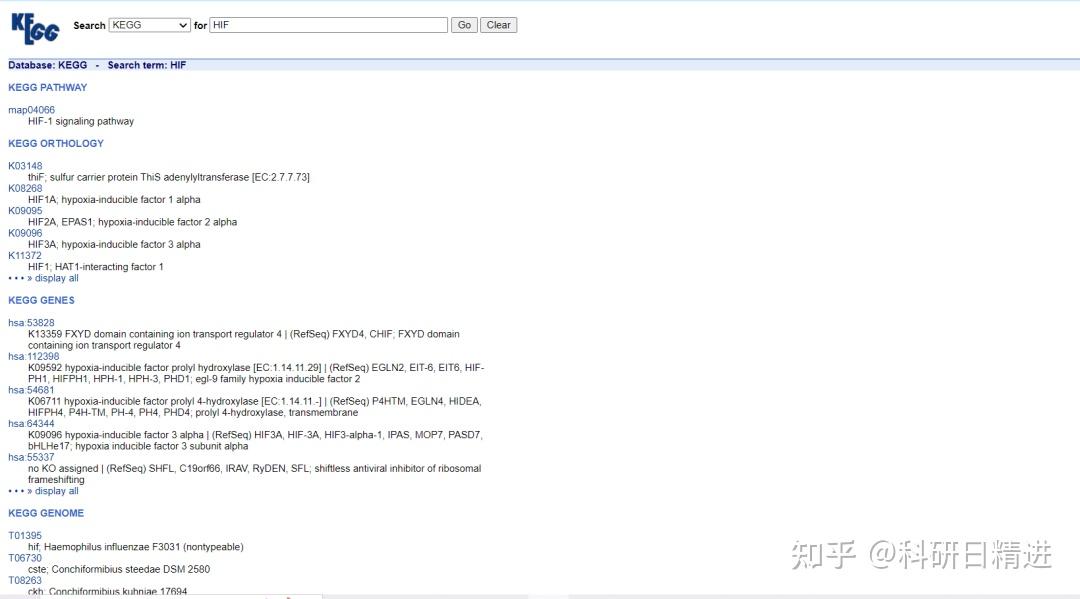Image resolution: width=1080 pixels, height=599 pixels.
Task: Click text 'K09592 hypoxia-inducible factor prolyl hydroxylase'
Action: pyautogui.click(x=140, y=368)
